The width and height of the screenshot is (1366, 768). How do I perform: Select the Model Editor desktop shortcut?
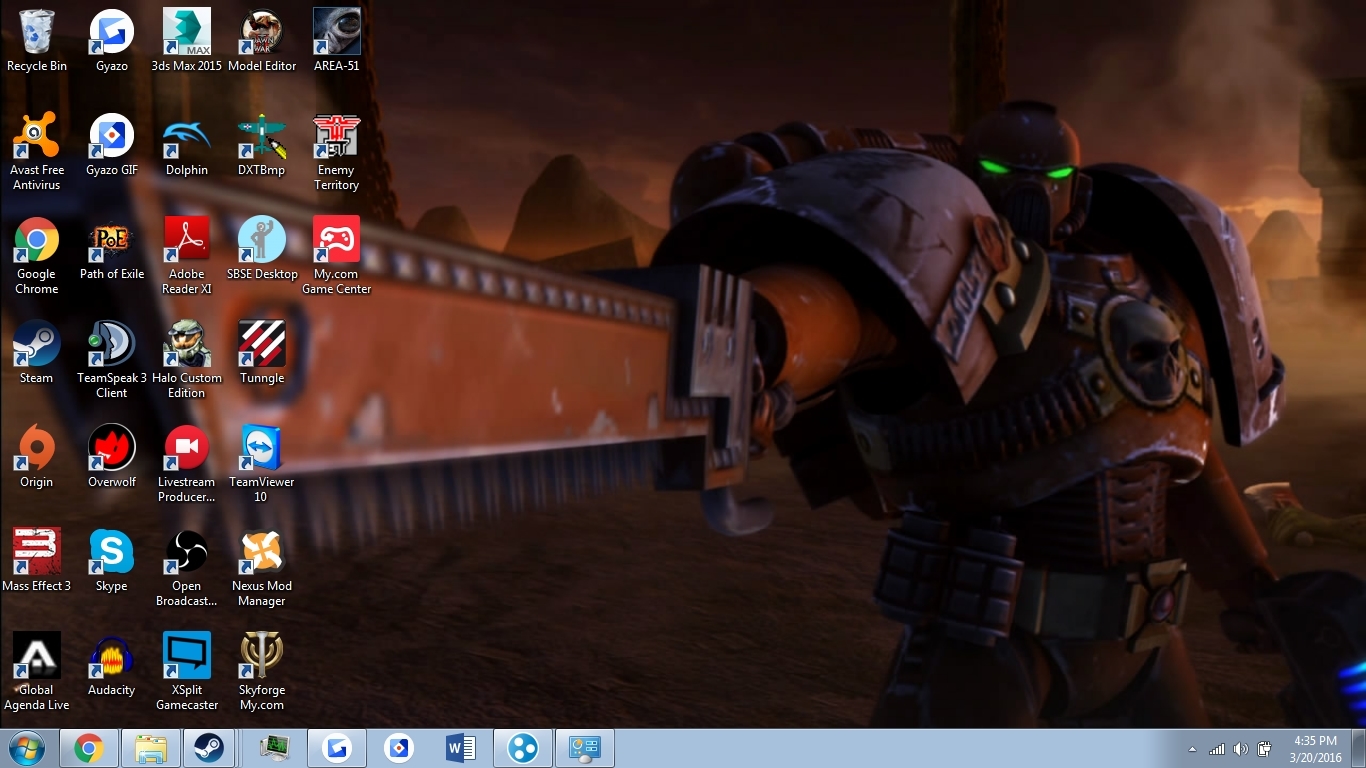(262, 41)
